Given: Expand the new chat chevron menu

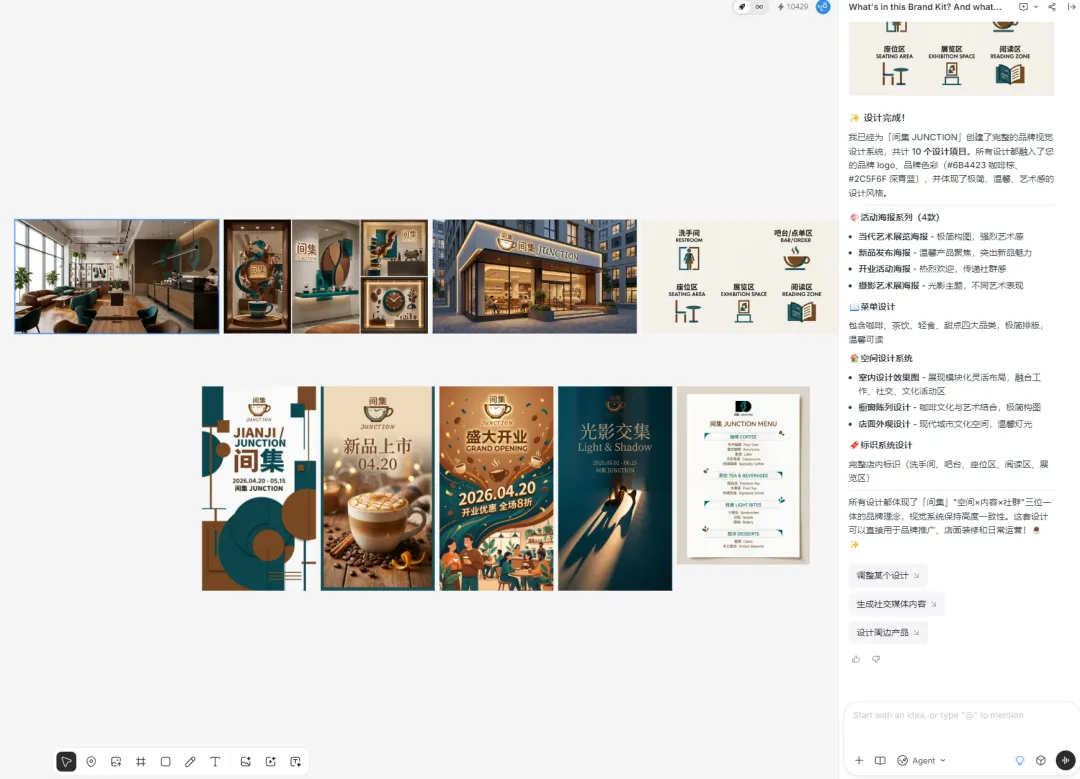Looking at the screenshot, I should (x=1035, y=7).
